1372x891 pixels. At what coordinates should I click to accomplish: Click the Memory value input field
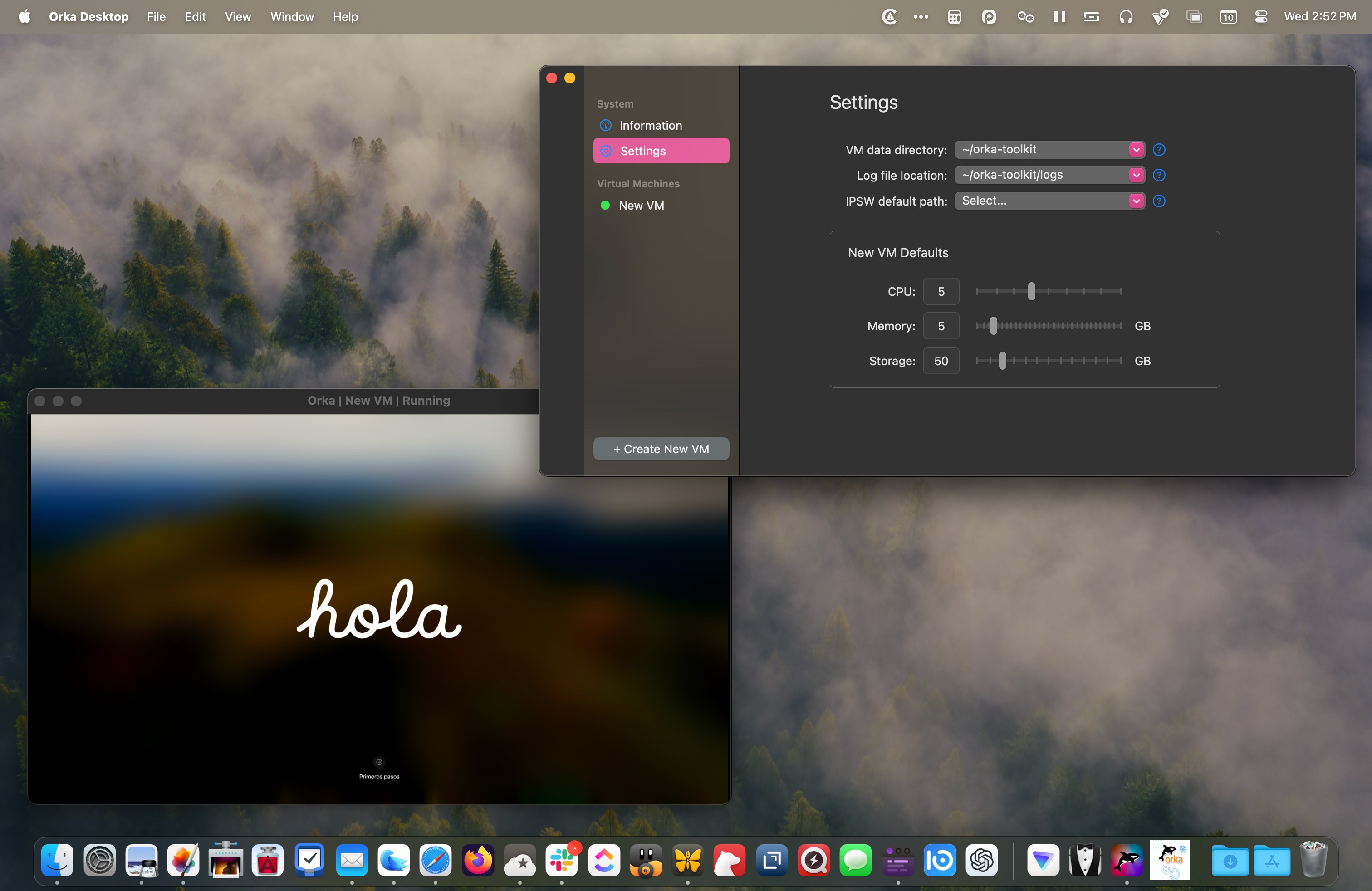(940, 325)
